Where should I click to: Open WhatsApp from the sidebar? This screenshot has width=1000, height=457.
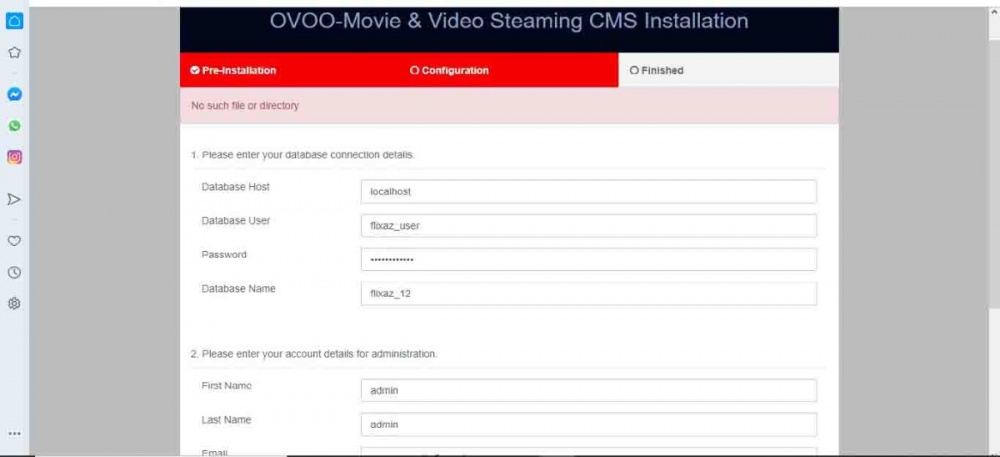point(14,126)
